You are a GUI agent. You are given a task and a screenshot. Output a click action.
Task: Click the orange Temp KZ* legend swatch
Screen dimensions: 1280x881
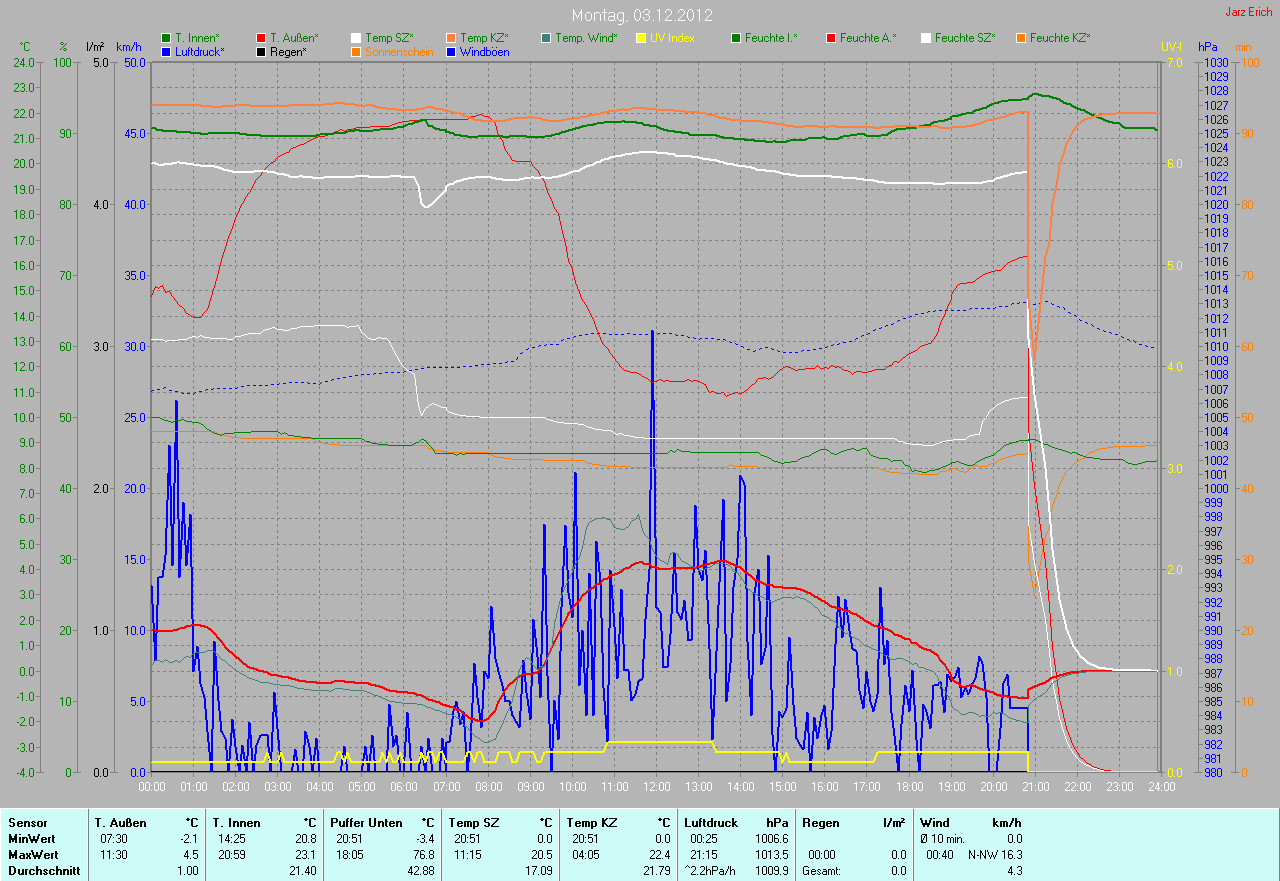451,38
